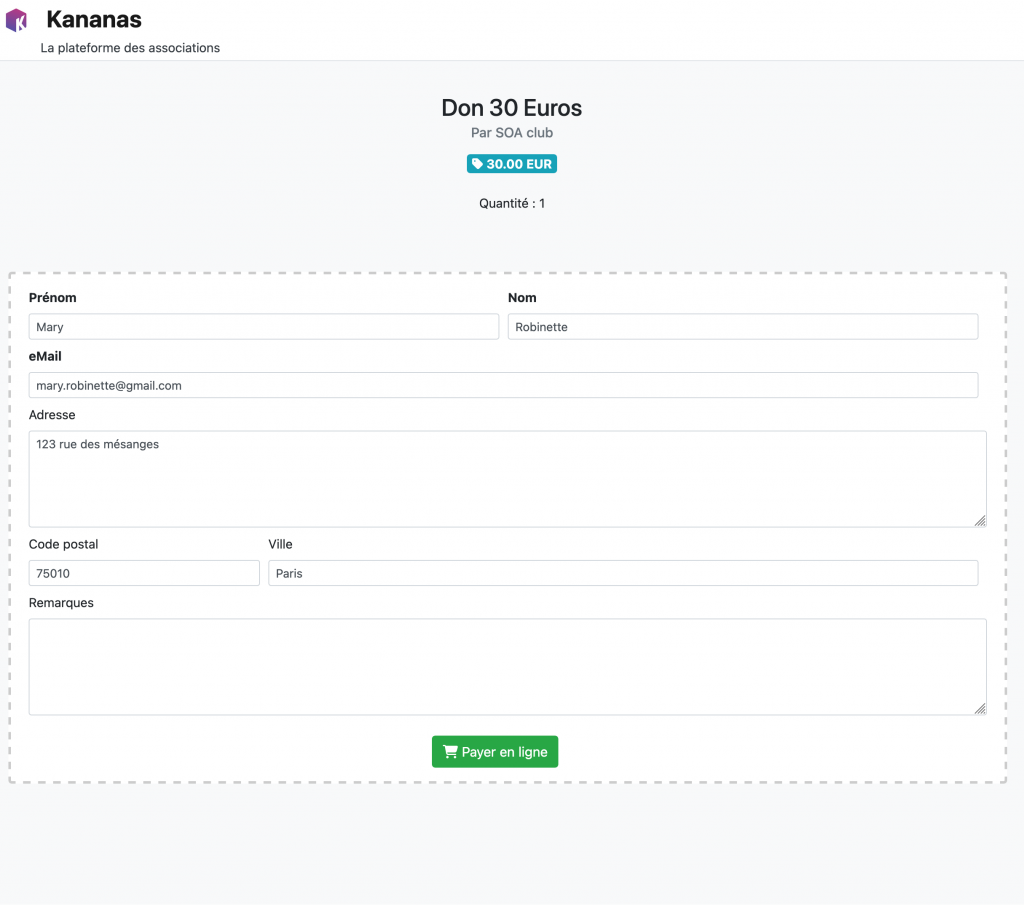Screen dimensions: 1024x905
Task: Click into the Nom field with Robinette
Action: coord(742,327)
